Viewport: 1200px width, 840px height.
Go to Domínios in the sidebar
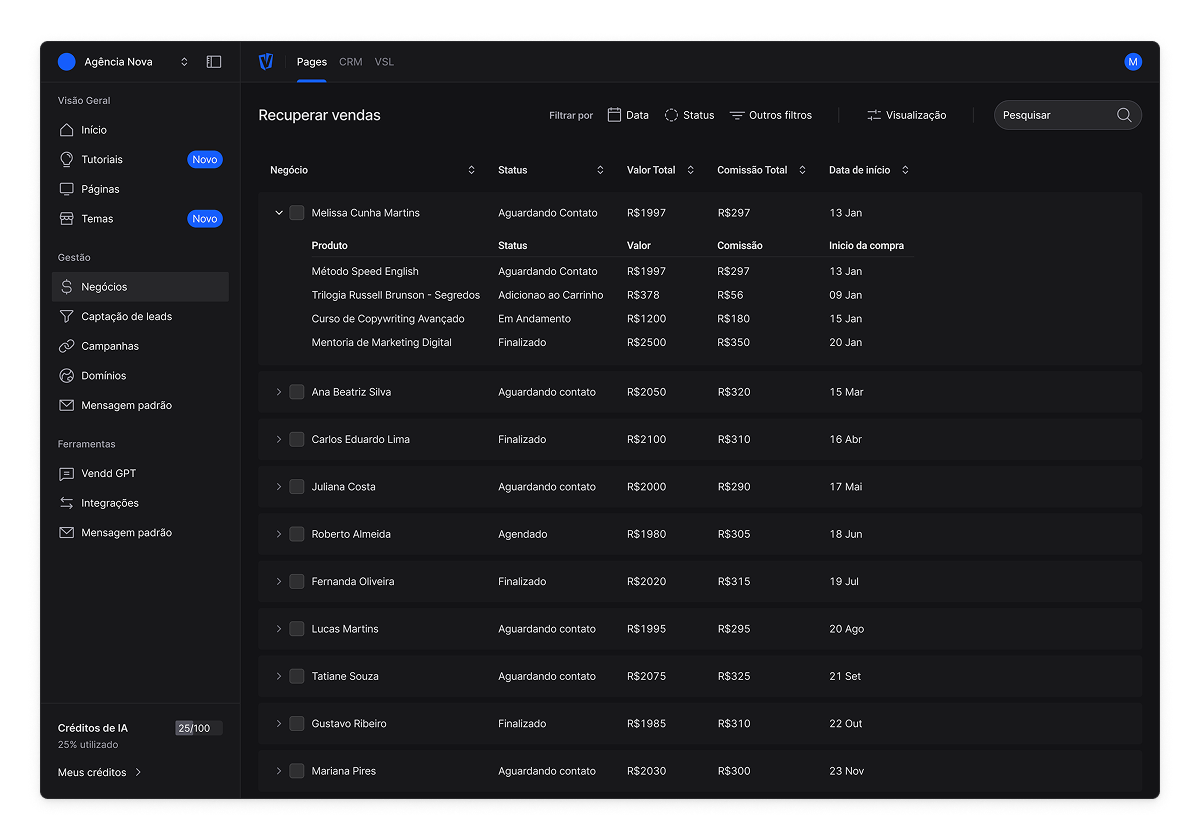pos(103,376)
